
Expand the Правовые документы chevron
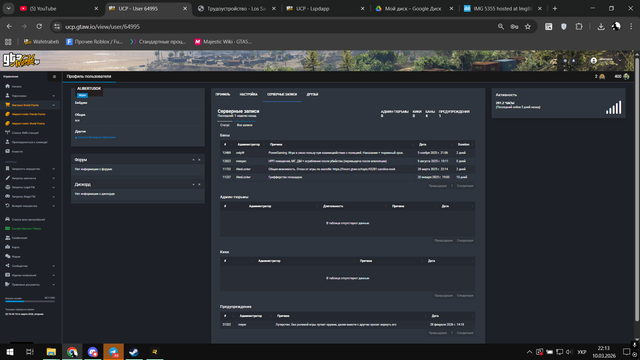[53, 284]
